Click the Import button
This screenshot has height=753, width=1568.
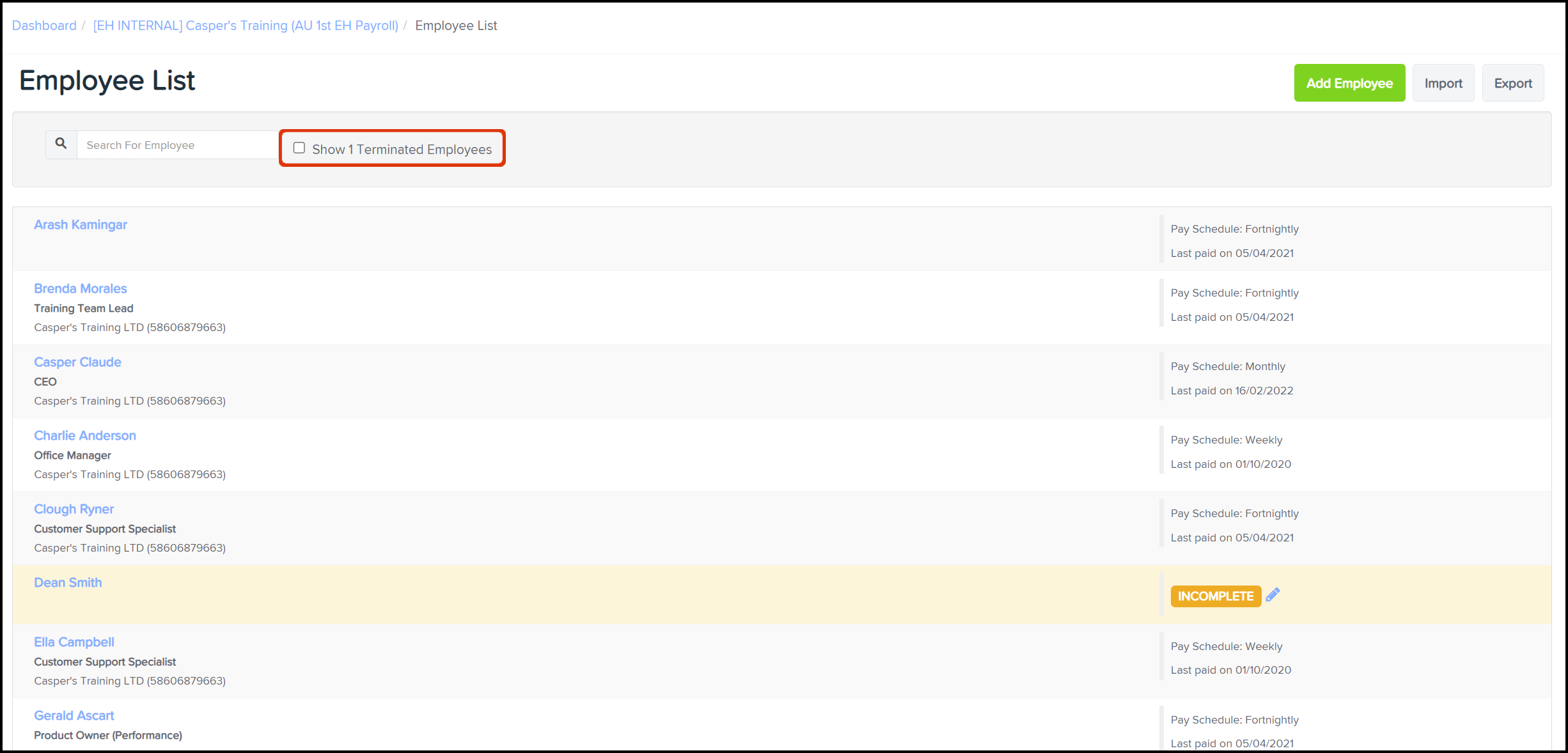1443,83
